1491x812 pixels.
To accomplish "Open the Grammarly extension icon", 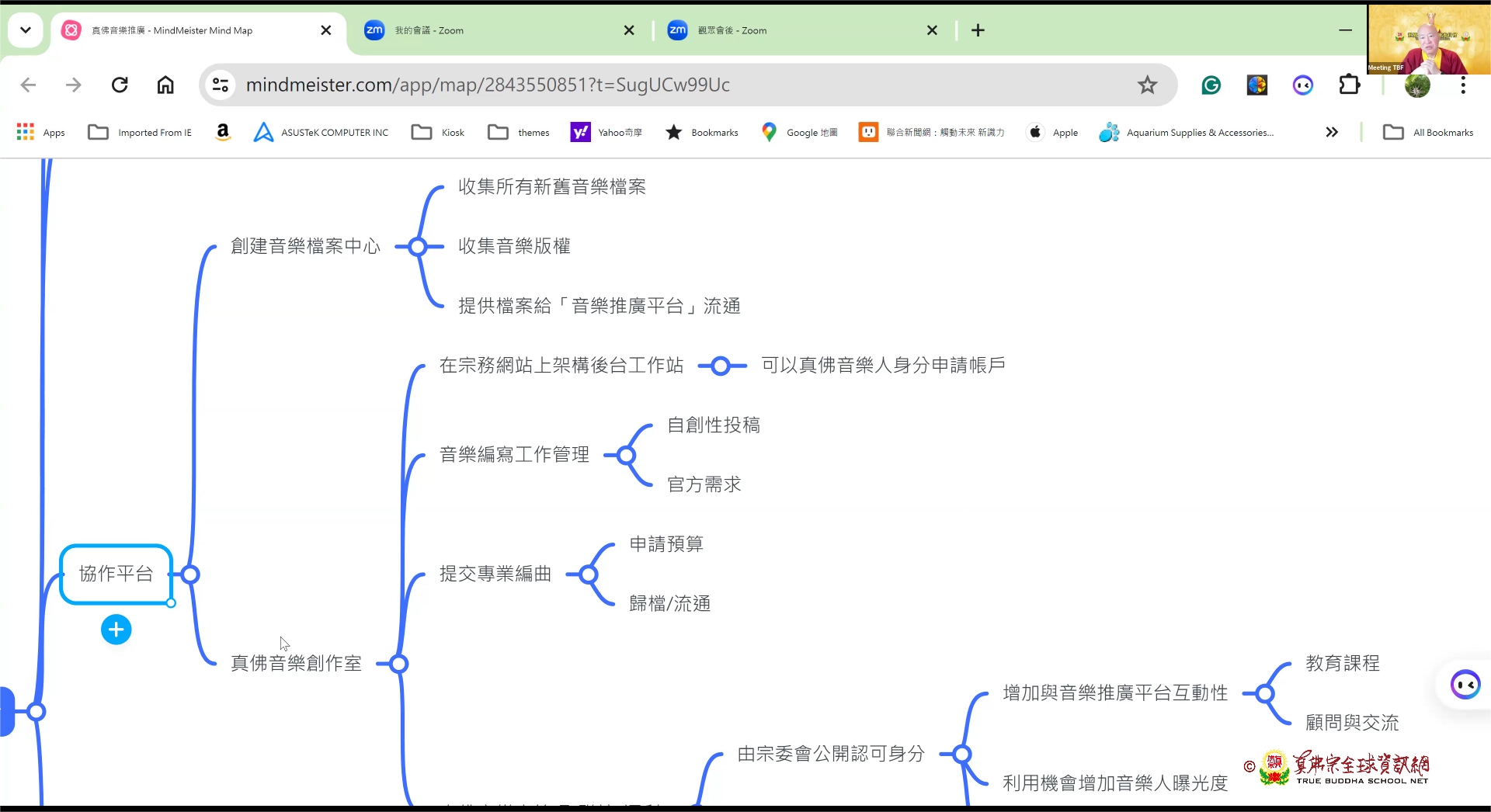I will (x=1211, y=85).
